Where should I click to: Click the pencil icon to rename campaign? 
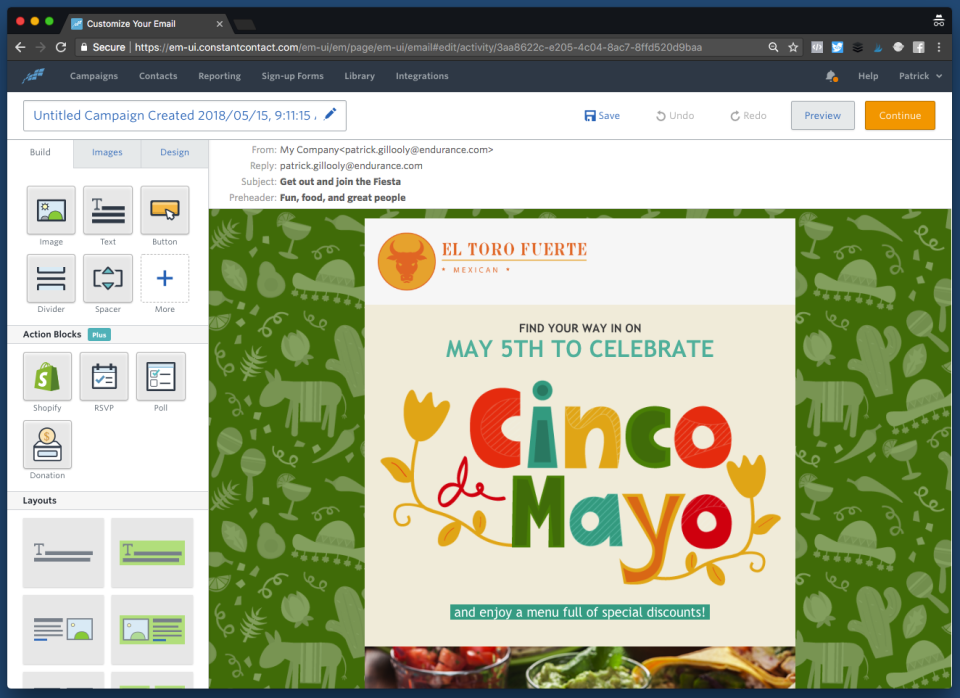pyautogui.click(x=331, y=115)
